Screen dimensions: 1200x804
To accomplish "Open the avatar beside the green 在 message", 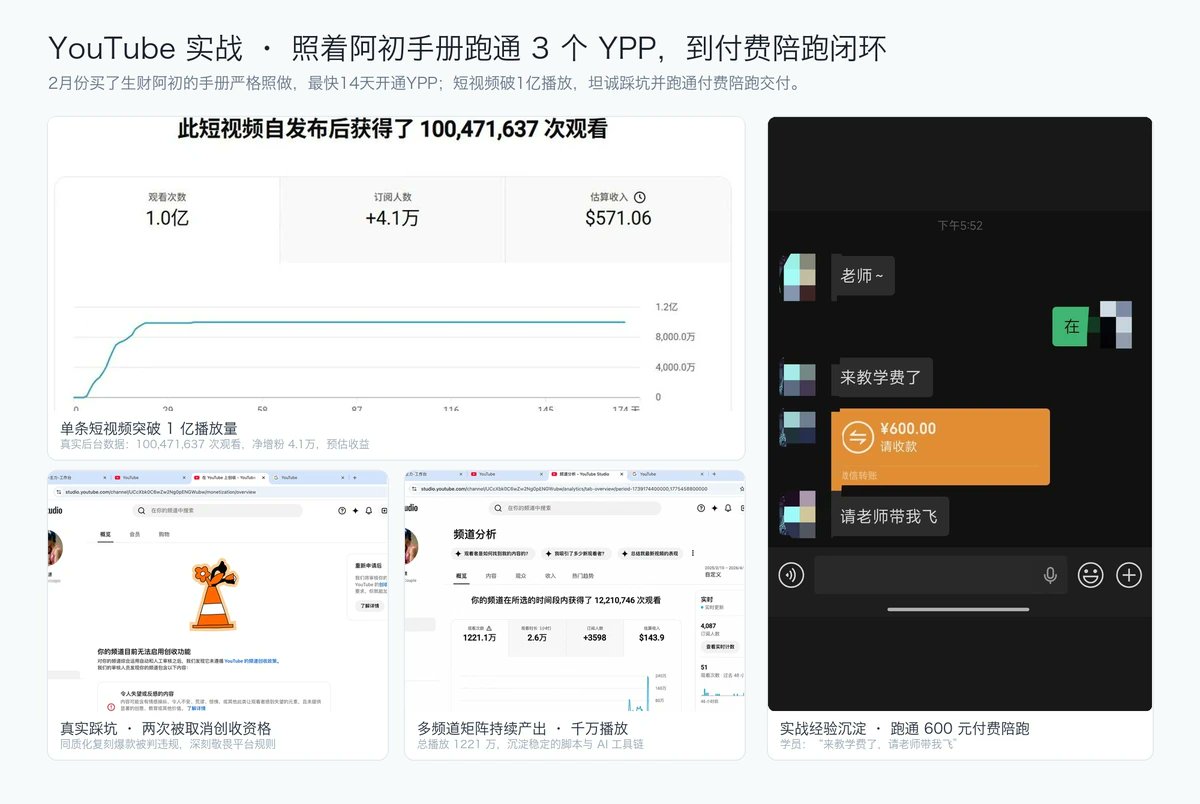I will (x=1114, y=324).
